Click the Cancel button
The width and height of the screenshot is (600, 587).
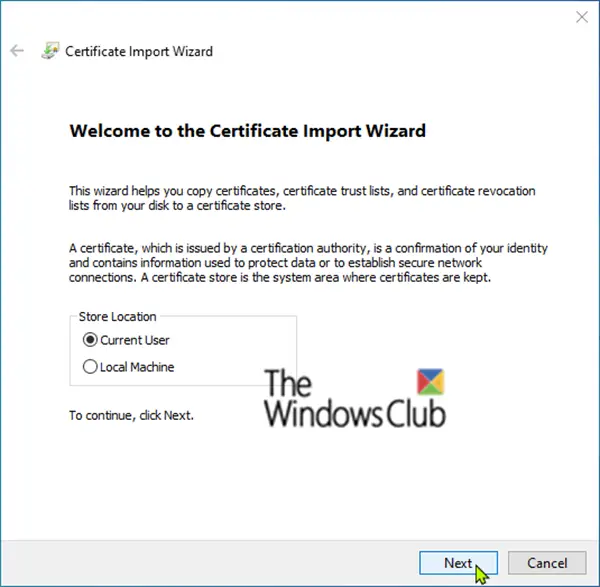coord(547,563)
